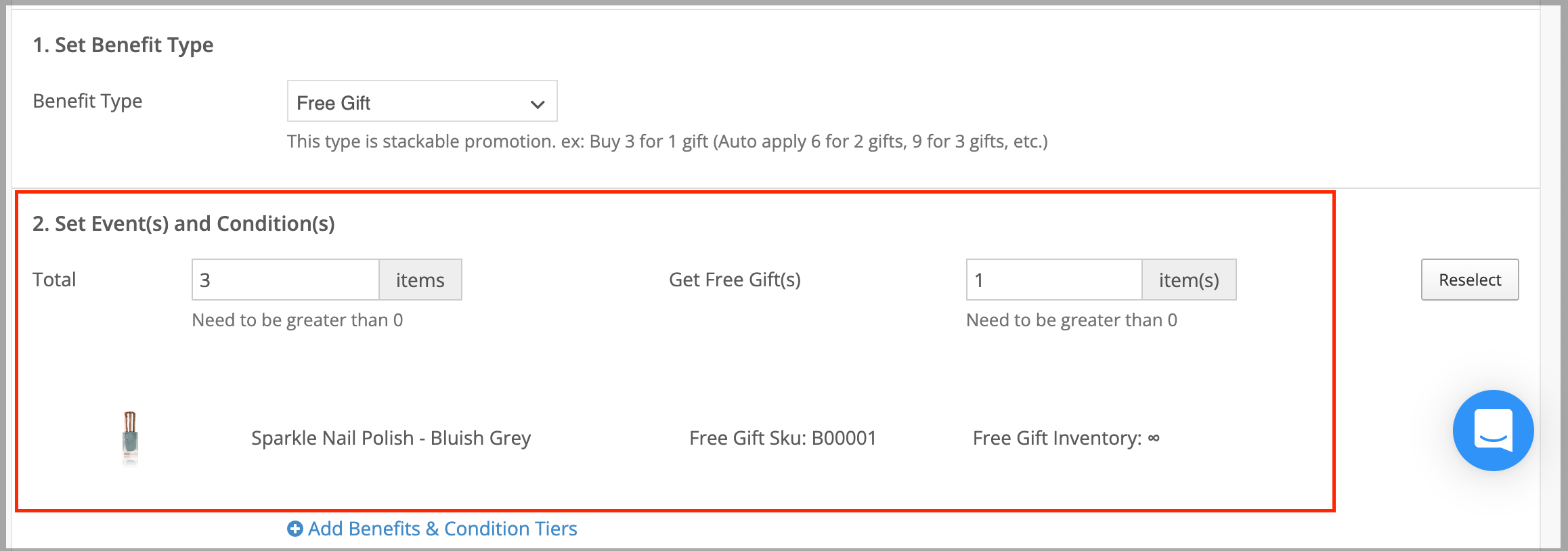Screen dimensions: 1568x551
Task: Focus the Get Free Gift(s) quantity field
Action: 1054,280
